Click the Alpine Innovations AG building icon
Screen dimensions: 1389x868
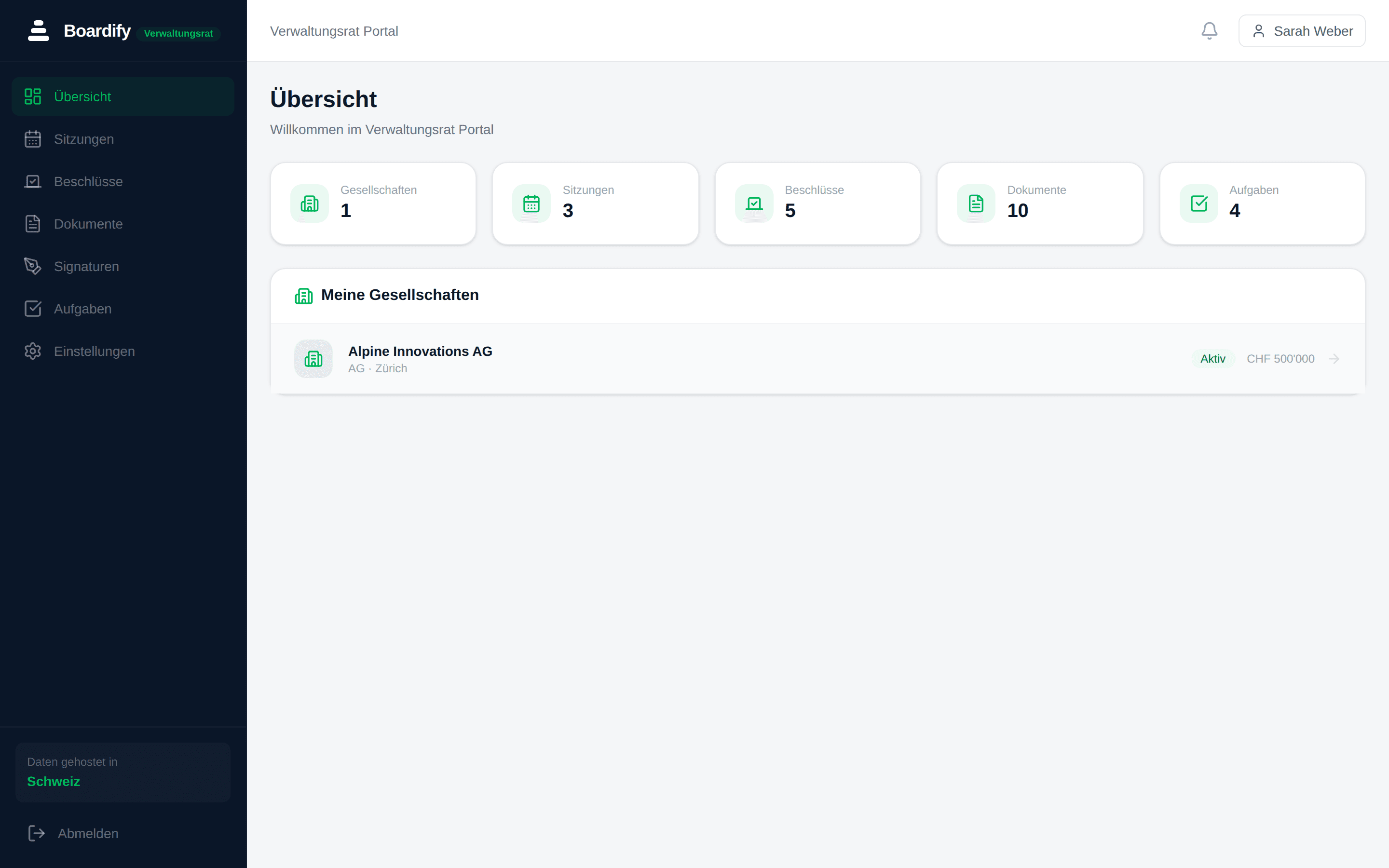(x=313, y=359)
